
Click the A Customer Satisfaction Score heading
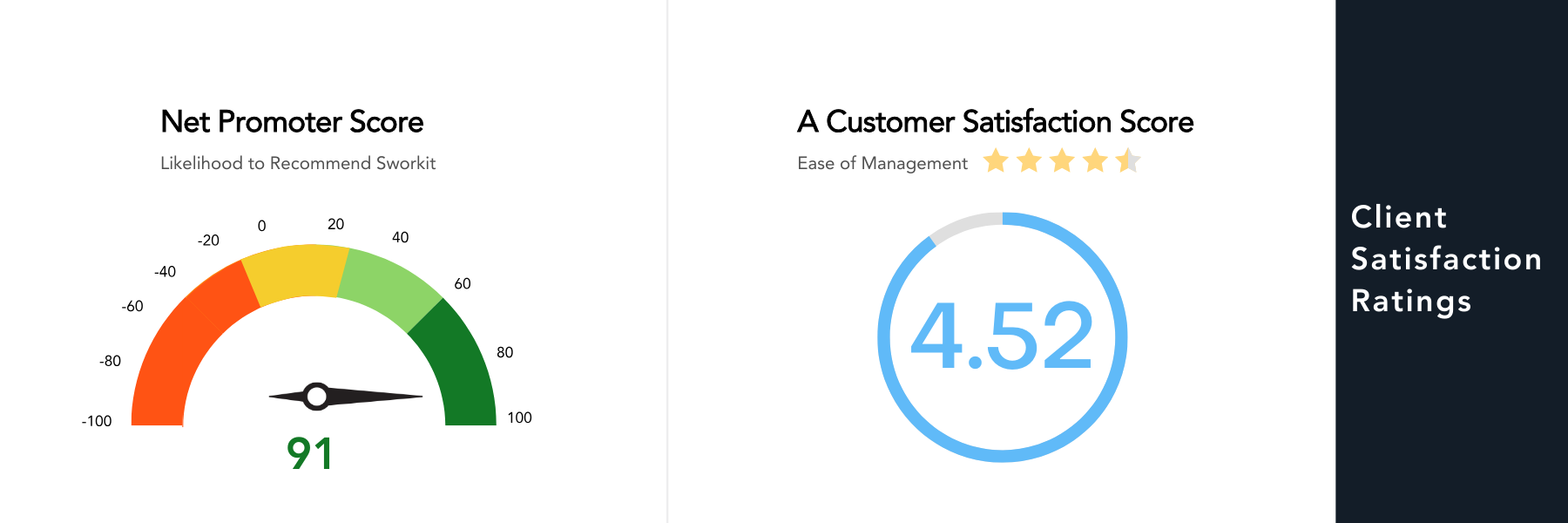(x=995, y=122)
